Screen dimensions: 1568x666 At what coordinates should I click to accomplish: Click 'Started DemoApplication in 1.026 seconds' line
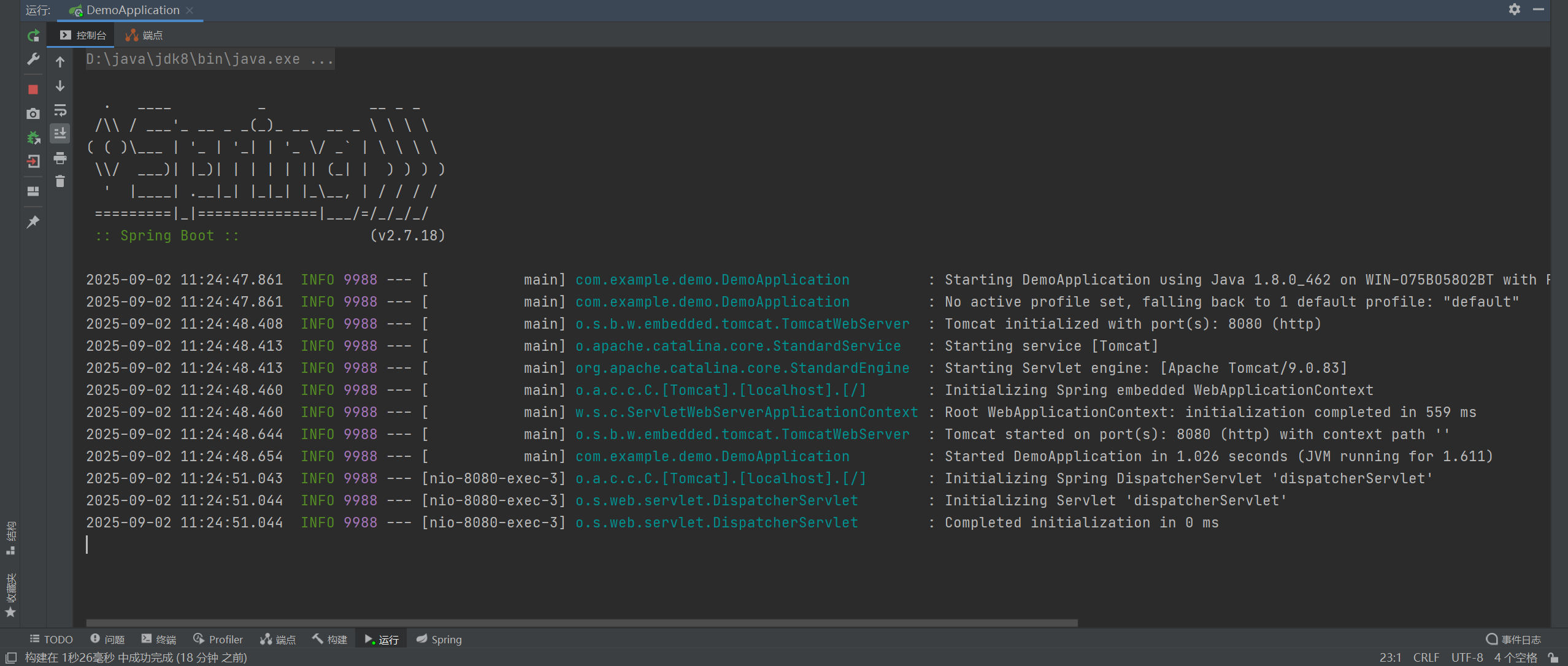(1218, 456)
